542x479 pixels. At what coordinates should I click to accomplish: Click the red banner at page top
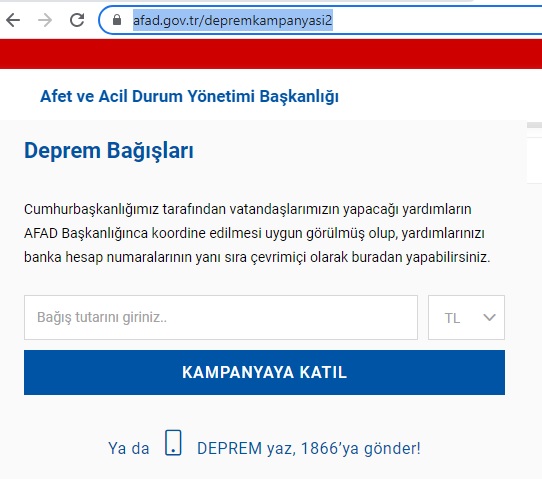271,54
